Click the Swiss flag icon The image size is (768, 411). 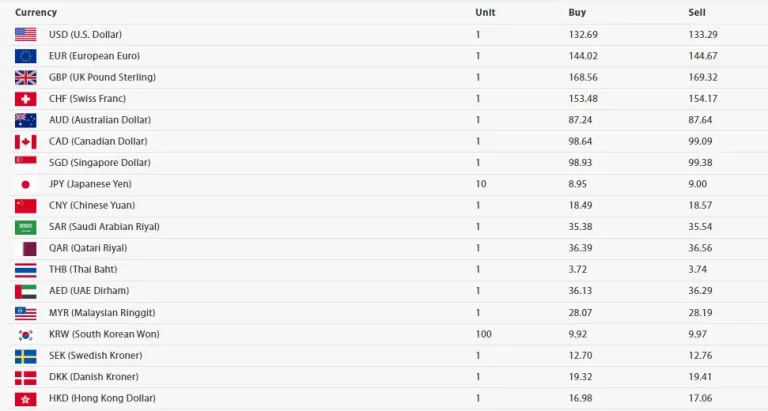[26, 99]
